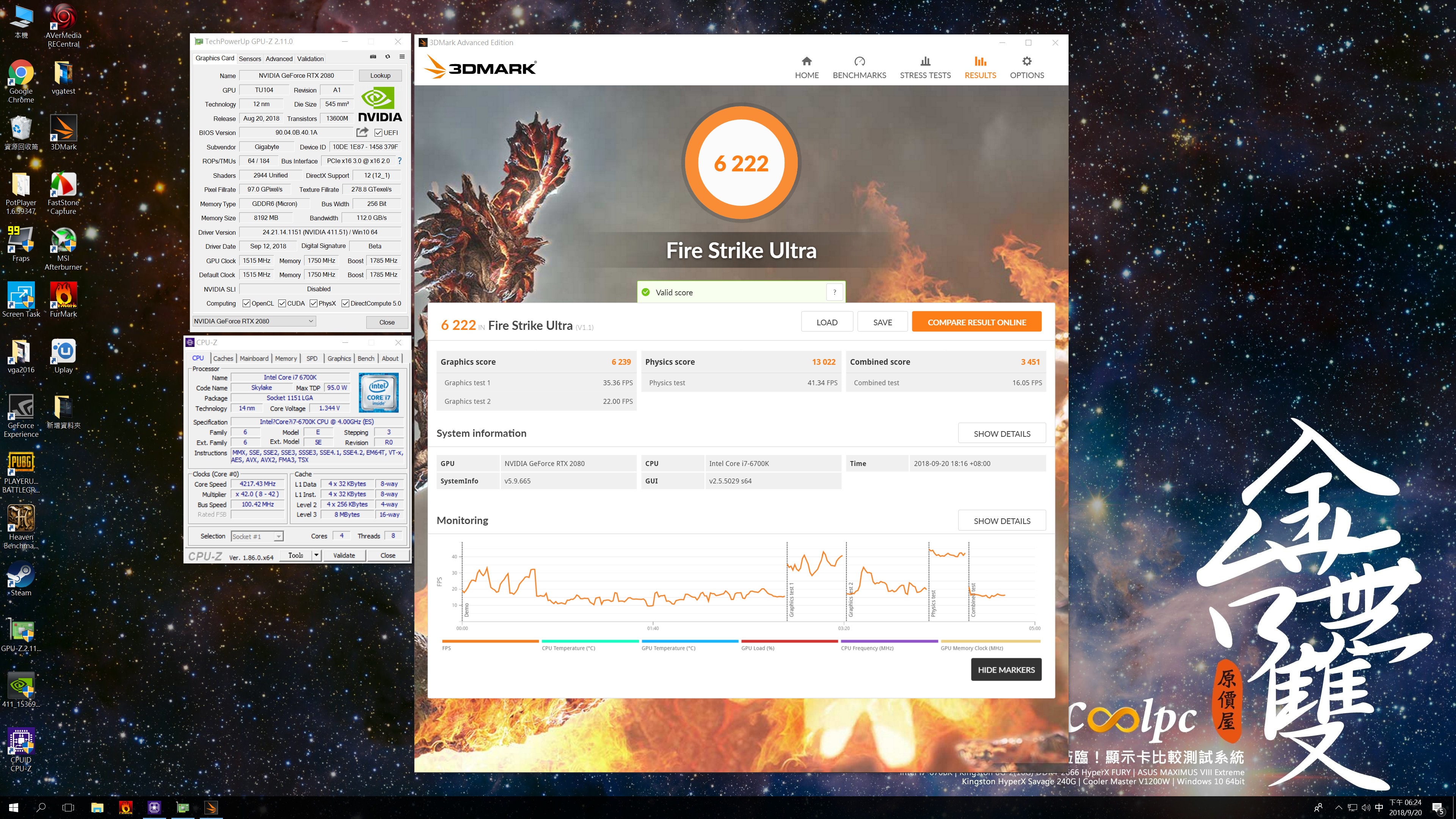Open the BENCHMARKS section in 3DMark
Screen dimensions: 1456x819
(x=859, y=68)
